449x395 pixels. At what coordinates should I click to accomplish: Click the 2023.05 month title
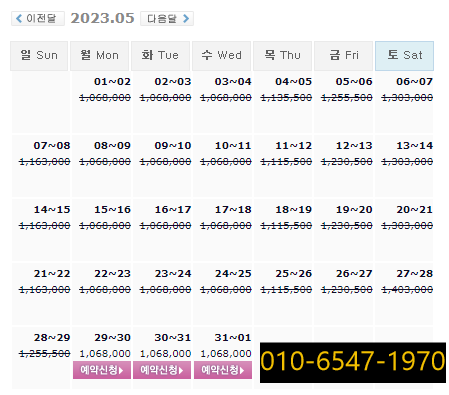click(x=102, y=18)
